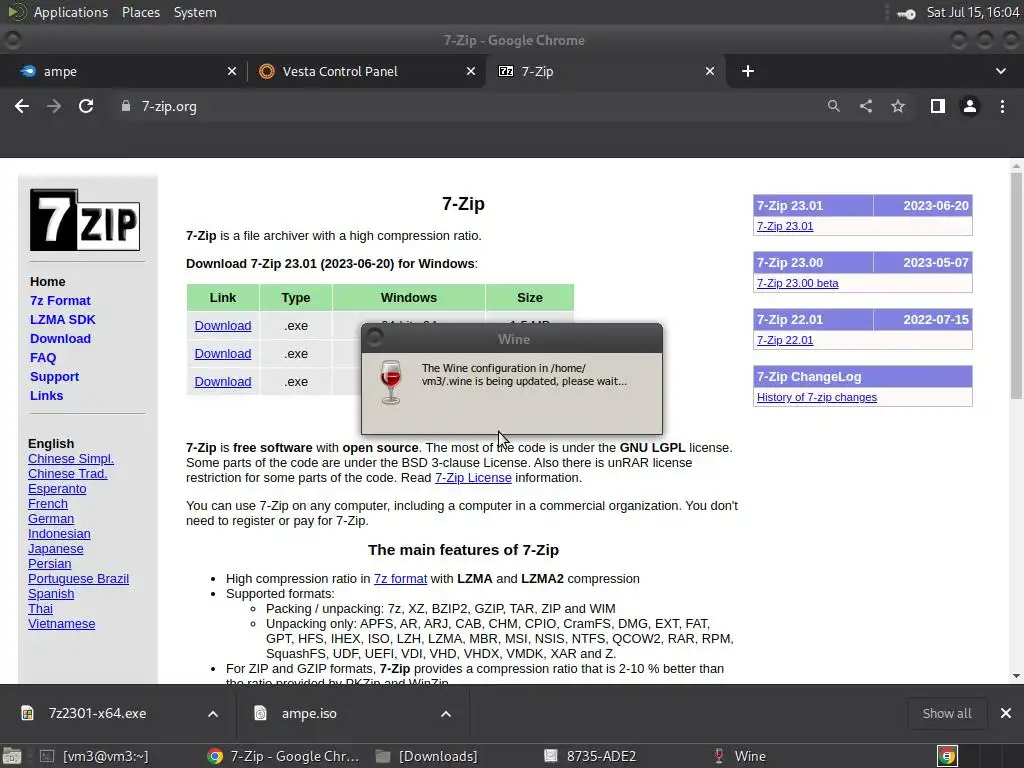The width and height of the screenshot is (1024, 768).
Task: Open the zoom magnifier icon in address bar
Action: (x=833, y=106)
